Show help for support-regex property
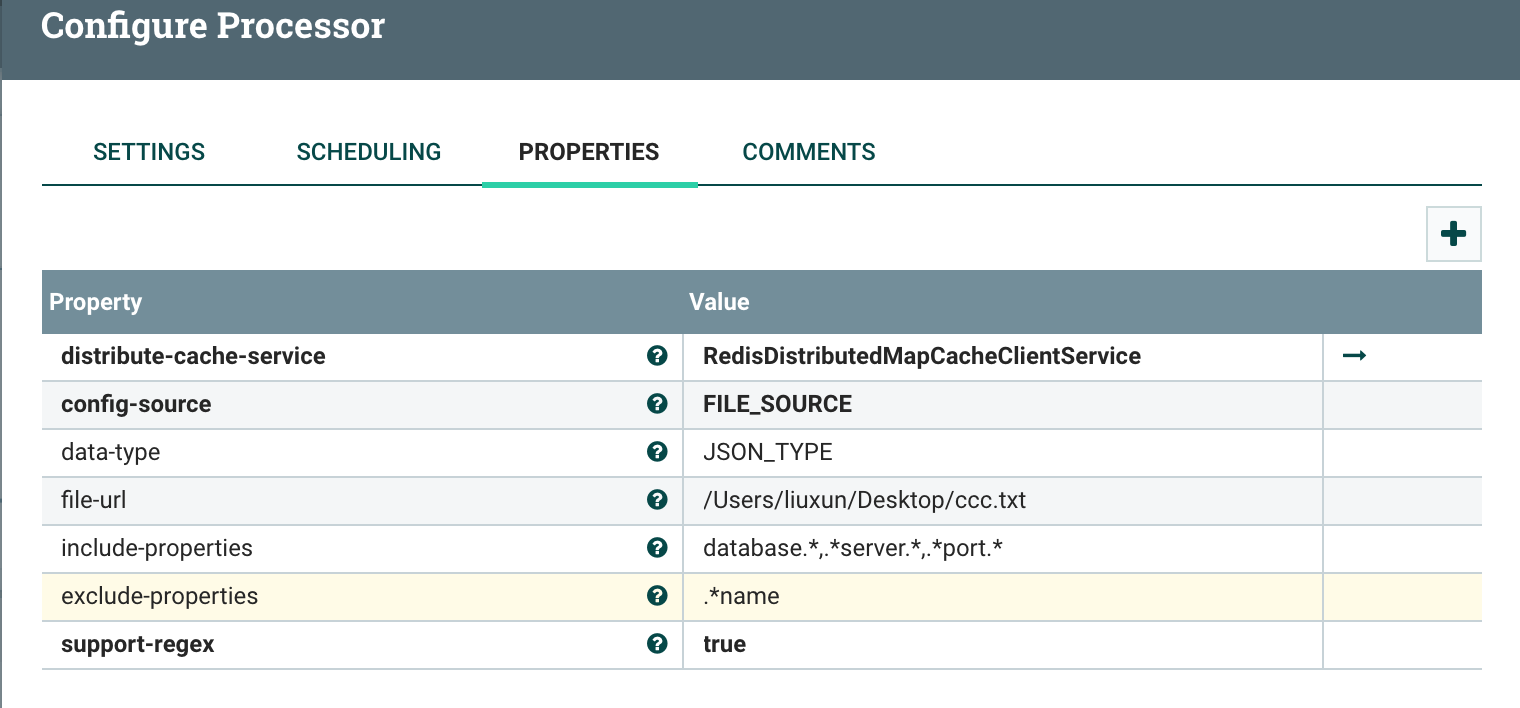Image resolution: width=1520 pixels, height=708 pixels. click(x=657, y=644)
